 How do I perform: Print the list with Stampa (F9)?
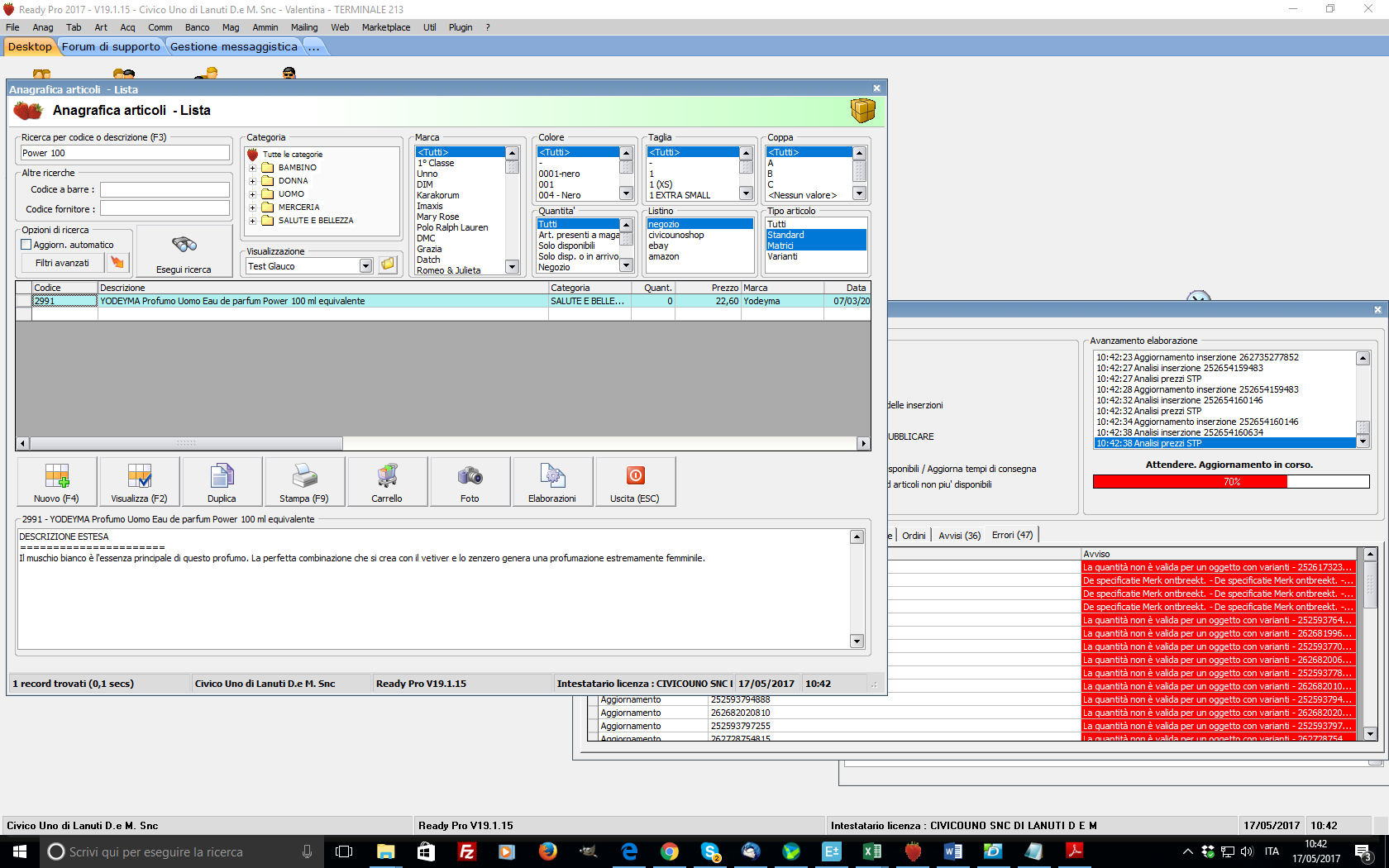click(304, 481)
